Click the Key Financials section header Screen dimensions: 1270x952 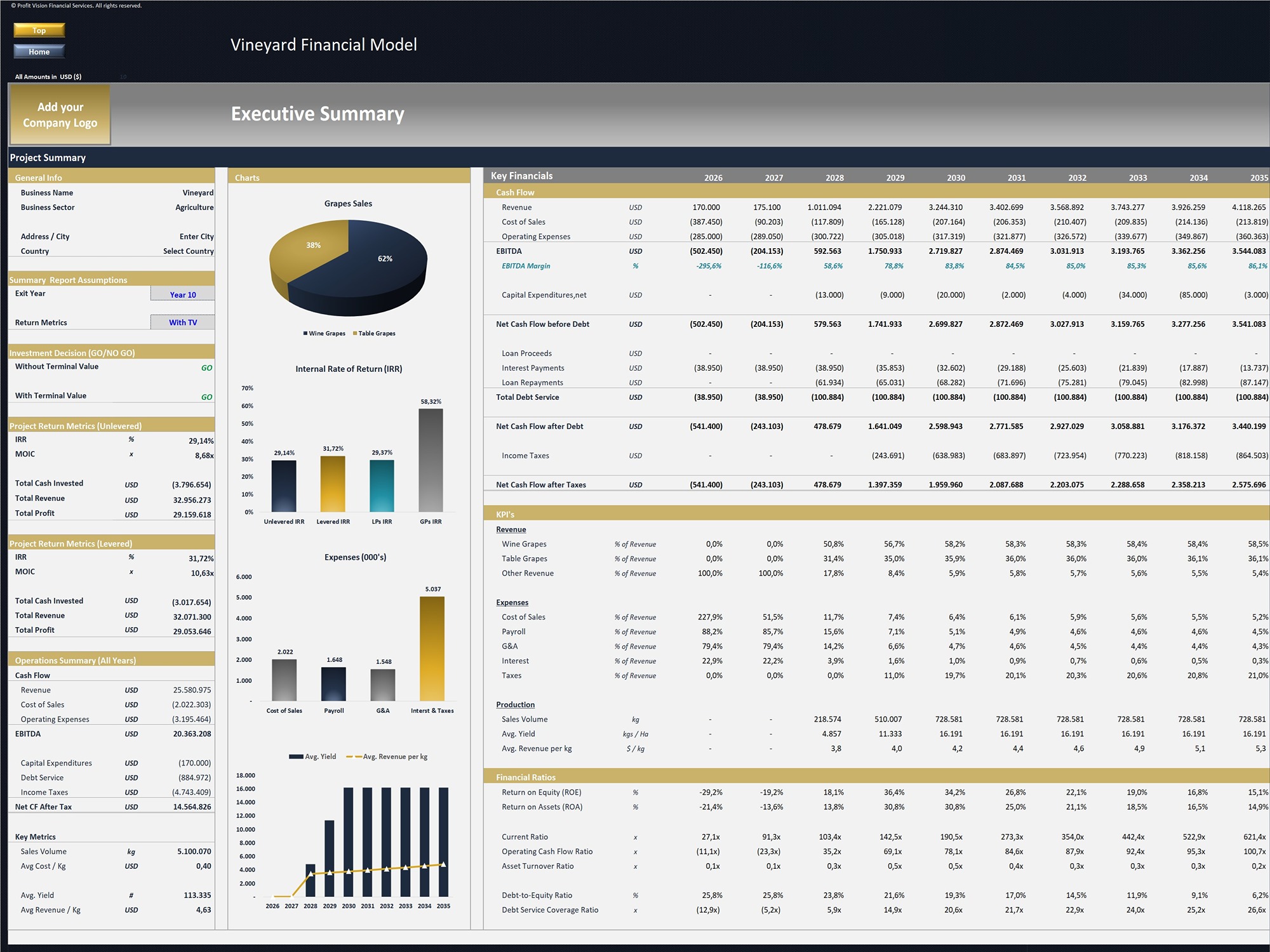(522, 176)
